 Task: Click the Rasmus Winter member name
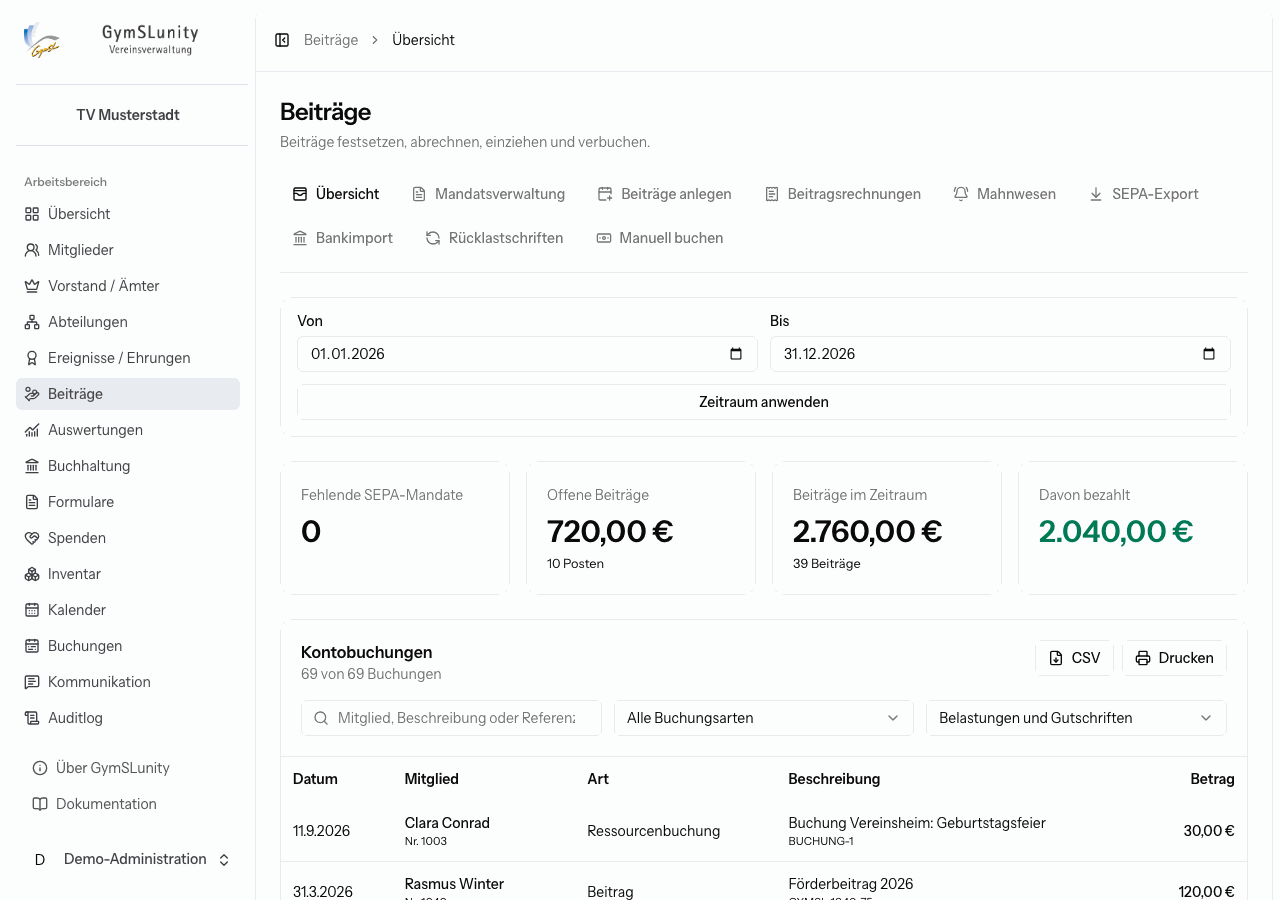point(454,884)
